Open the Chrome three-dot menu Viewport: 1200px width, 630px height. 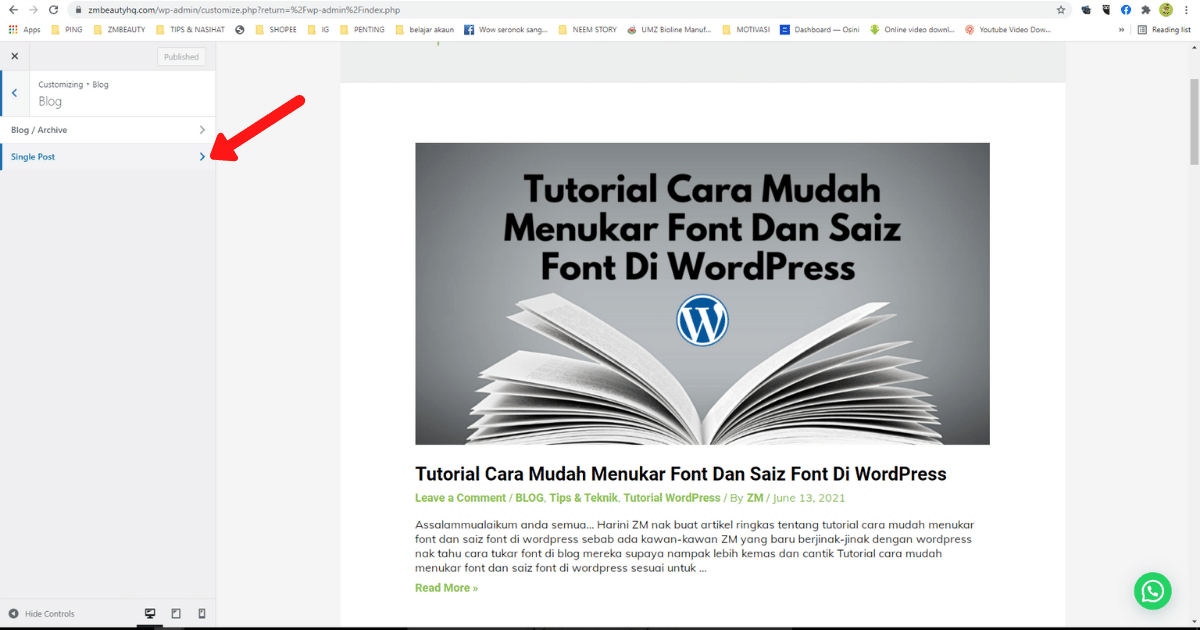pos(1188,9)
